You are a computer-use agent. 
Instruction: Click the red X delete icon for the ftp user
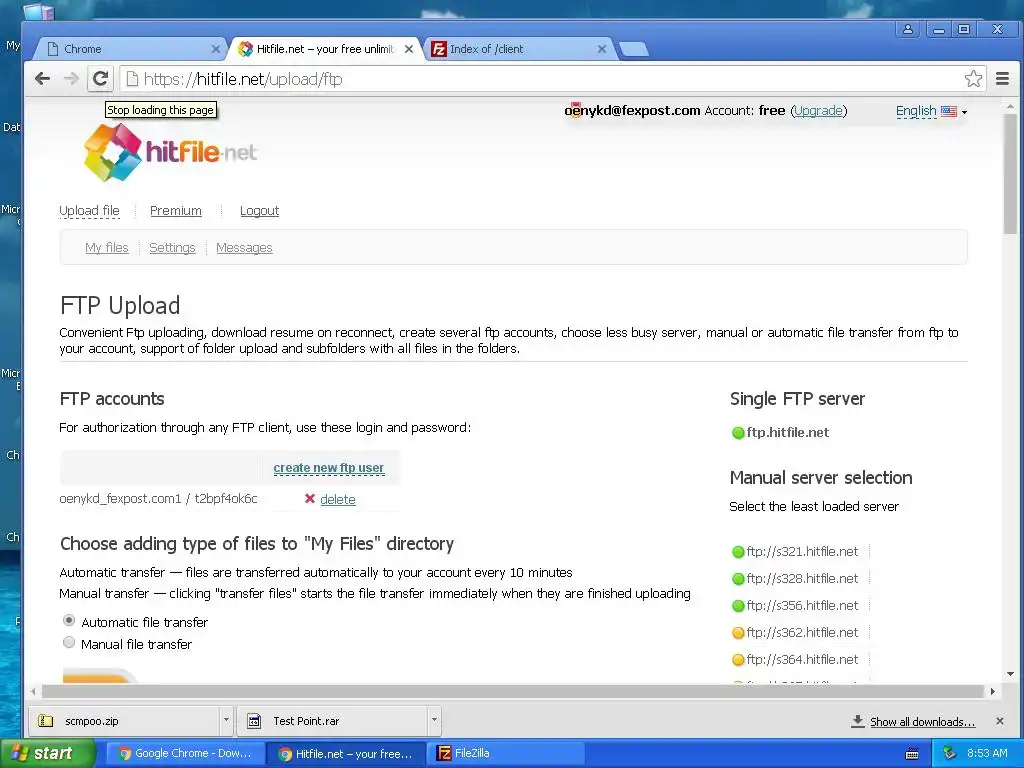pos(310,499)
